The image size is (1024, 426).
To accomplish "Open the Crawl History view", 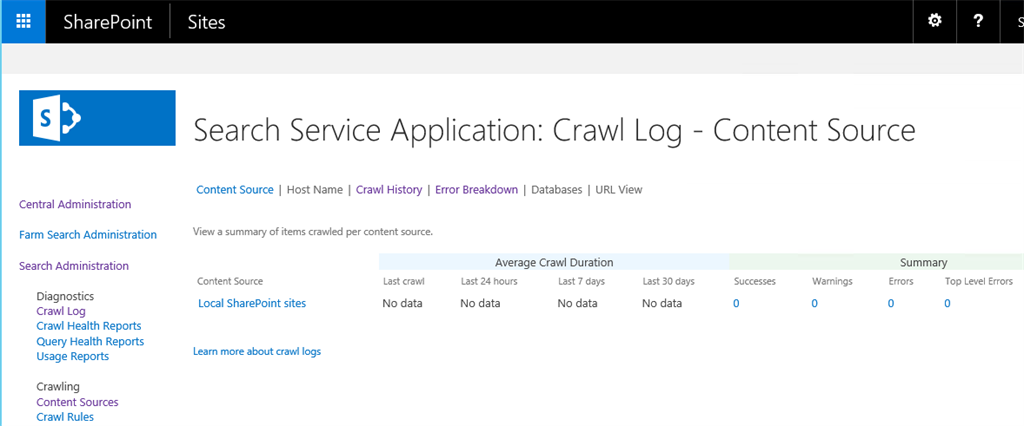I will tap(389, 190).
